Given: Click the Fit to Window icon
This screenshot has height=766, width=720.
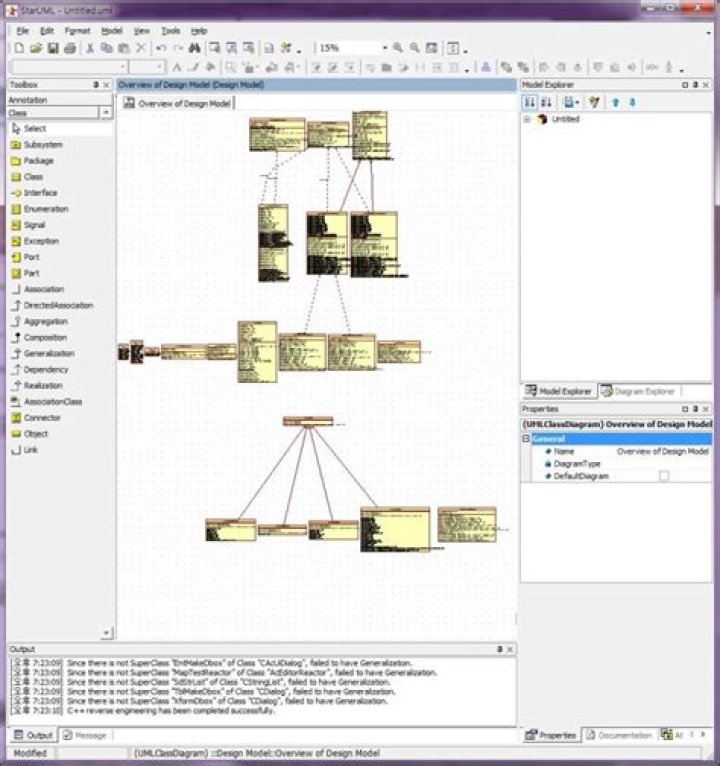Looking at the screenshot, I should [x=431, y=48].
